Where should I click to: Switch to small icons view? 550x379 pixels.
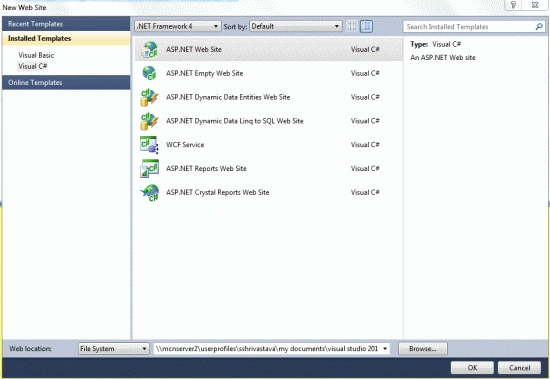352,26
